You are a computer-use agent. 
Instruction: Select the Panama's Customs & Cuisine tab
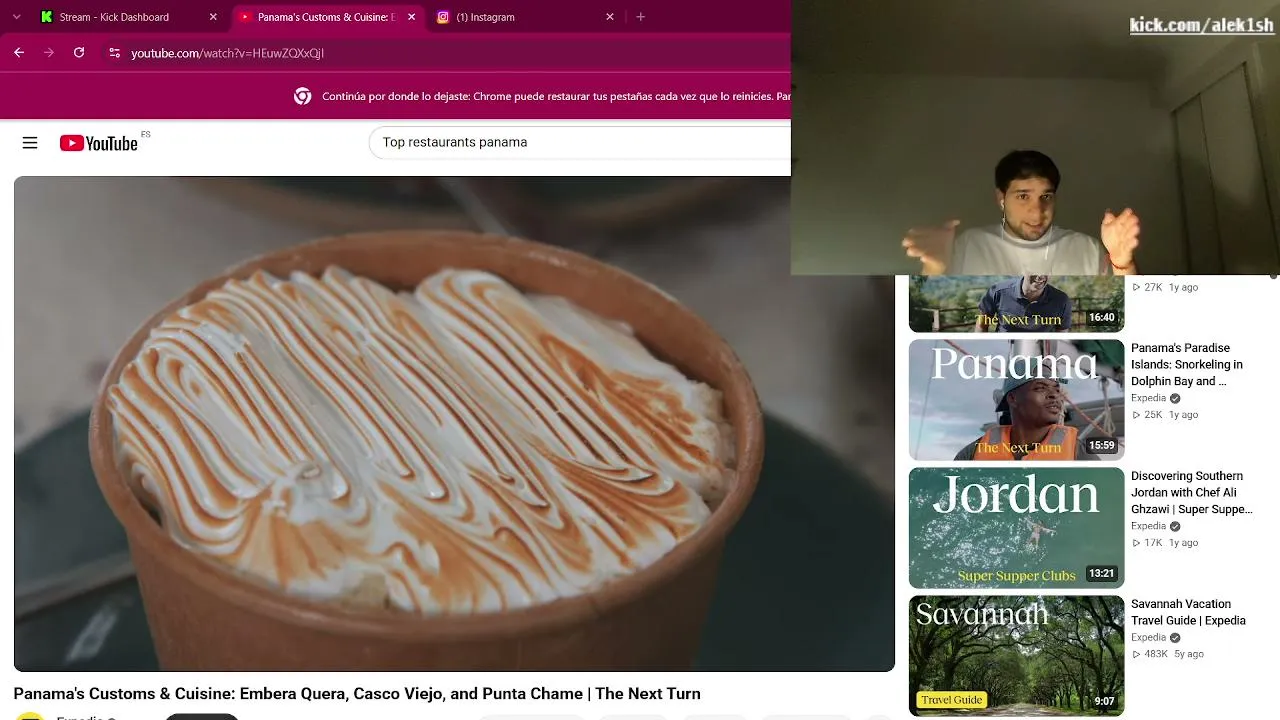tap(326, 17)
